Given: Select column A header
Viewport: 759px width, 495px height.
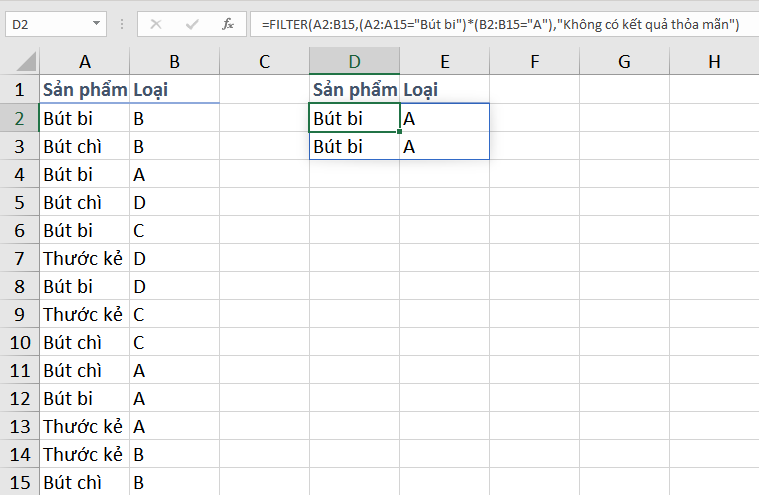Looking at the screenshot, I should [84, 62].
